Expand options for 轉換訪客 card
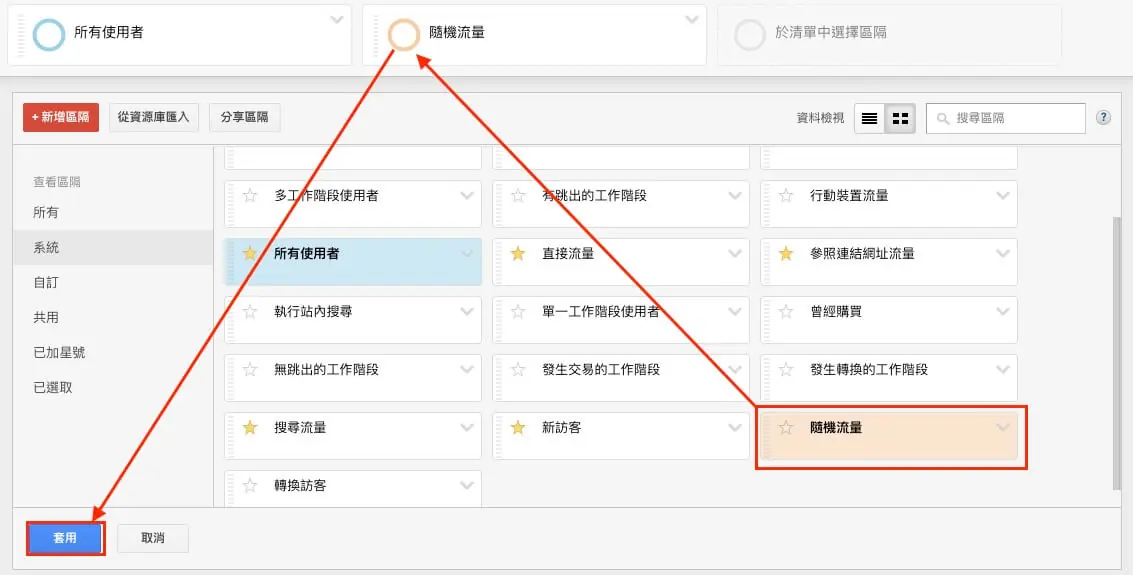This screenshot has height=575, width=1133. click(x=467, y=485)
